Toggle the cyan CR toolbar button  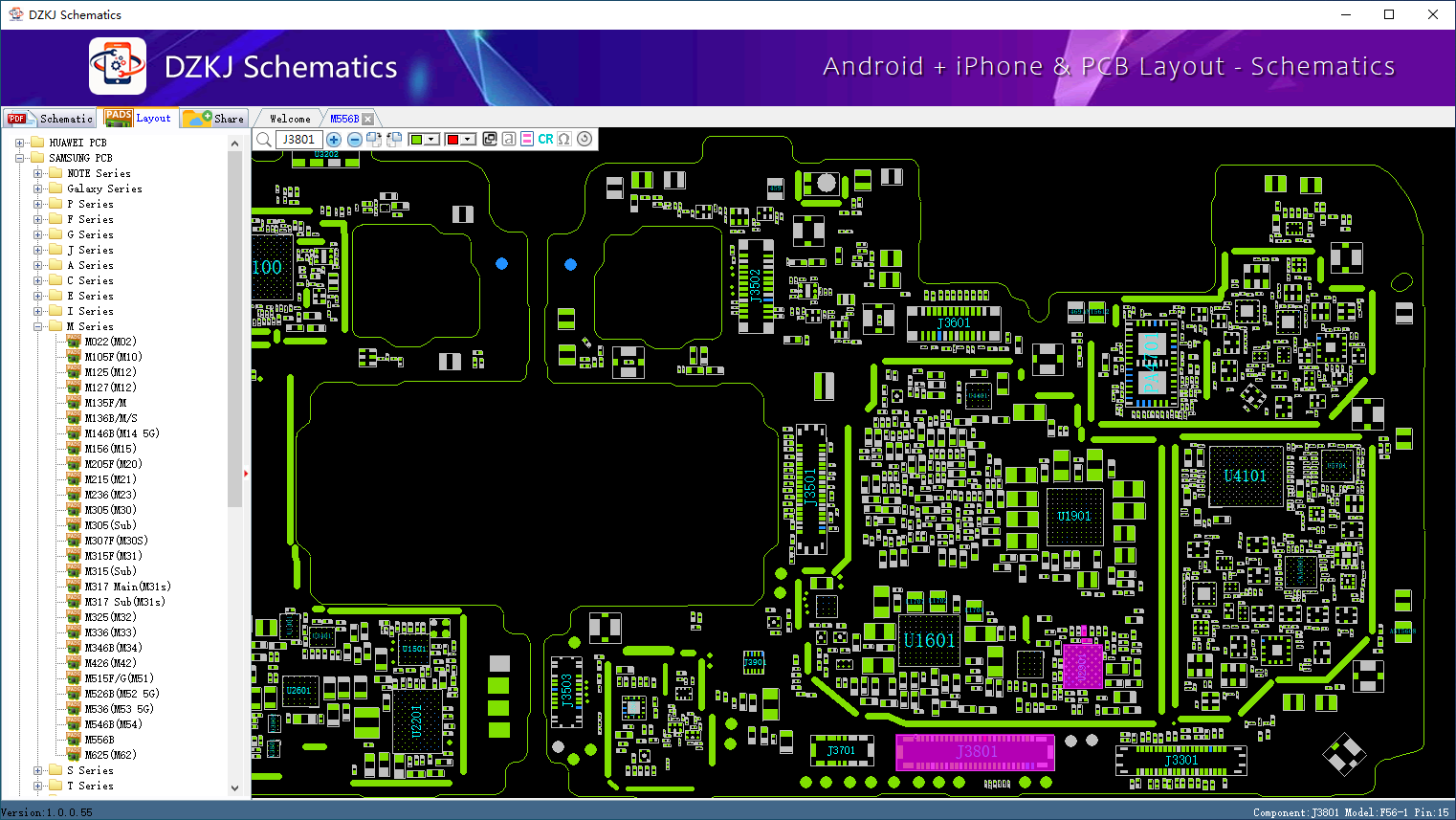[x=545, y=140]
